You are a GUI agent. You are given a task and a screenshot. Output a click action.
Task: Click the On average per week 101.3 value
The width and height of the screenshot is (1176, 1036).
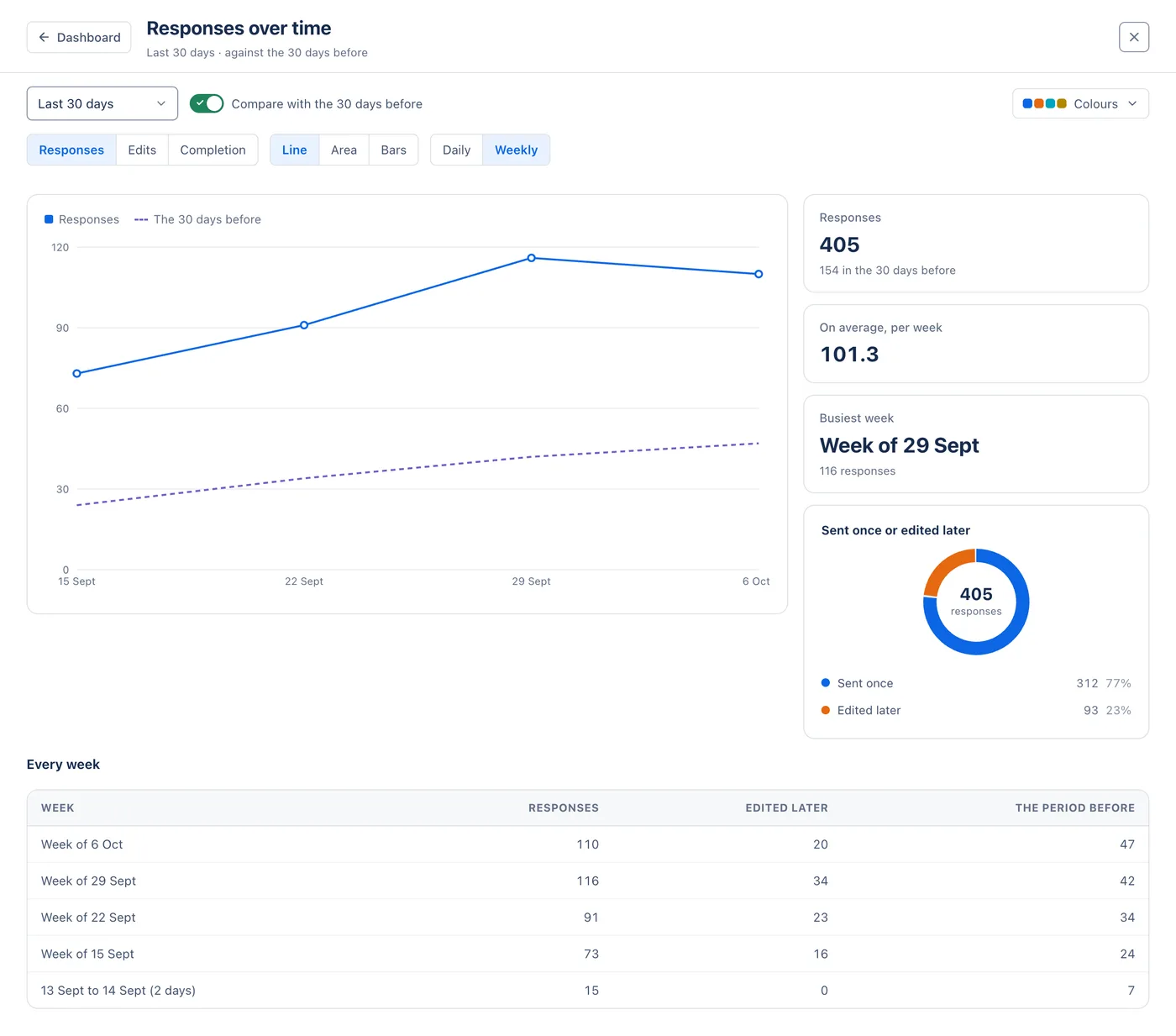[x=849, y=355]
